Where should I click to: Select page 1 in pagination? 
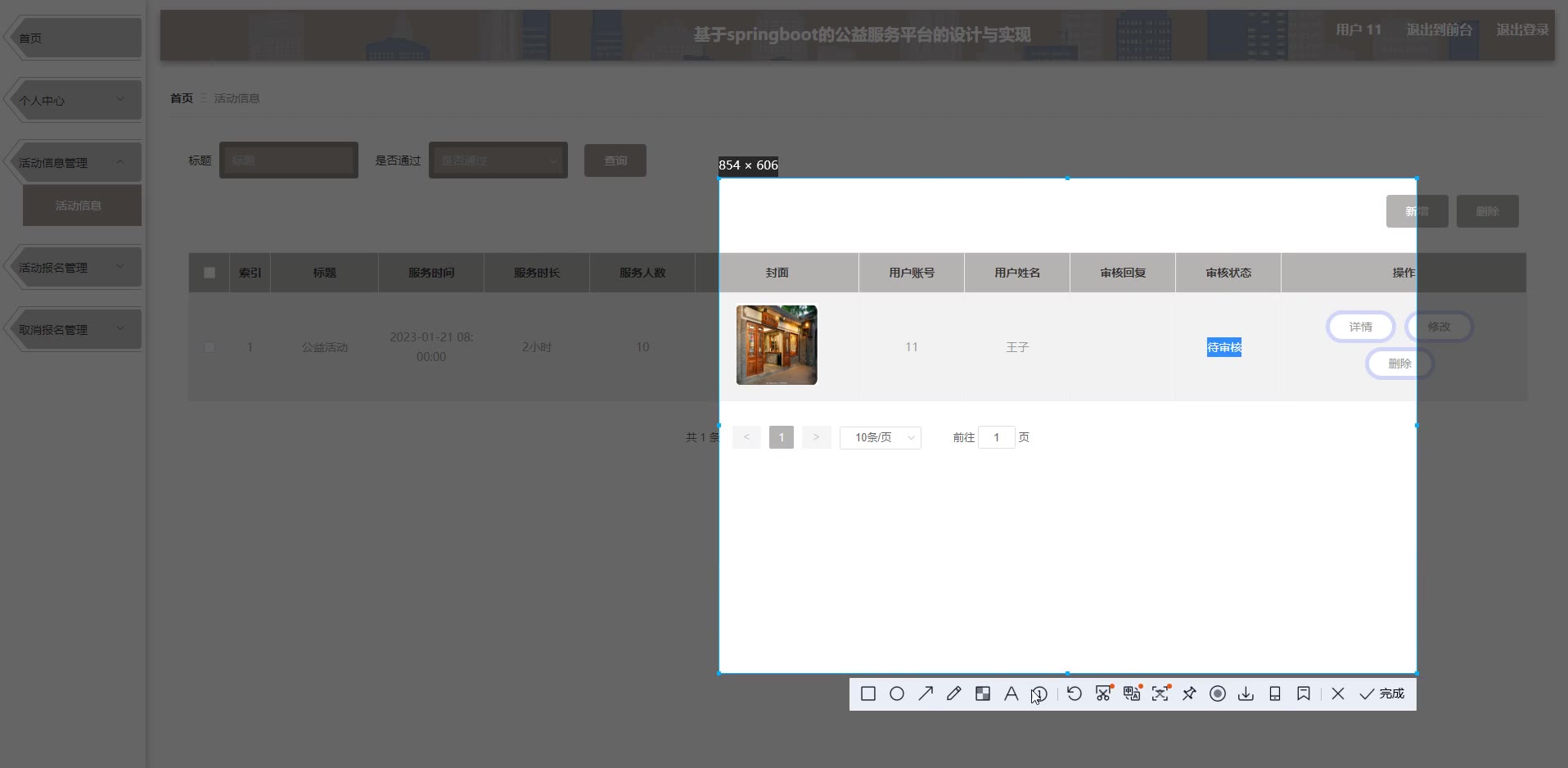[x=782, y=437]
